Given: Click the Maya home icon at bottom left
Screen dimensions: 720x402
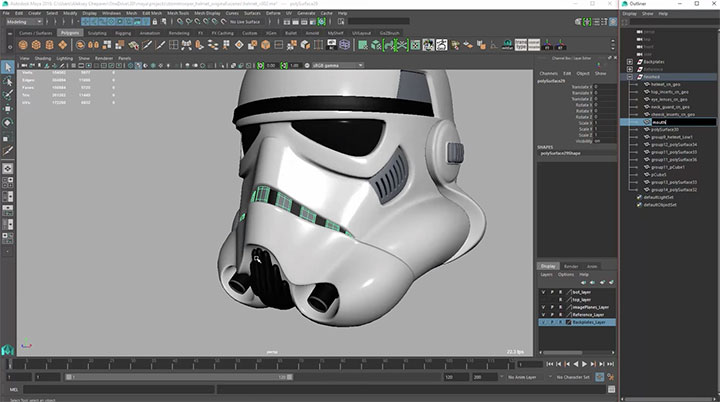Looking at the screenshot, I should (x=7, y=350).
